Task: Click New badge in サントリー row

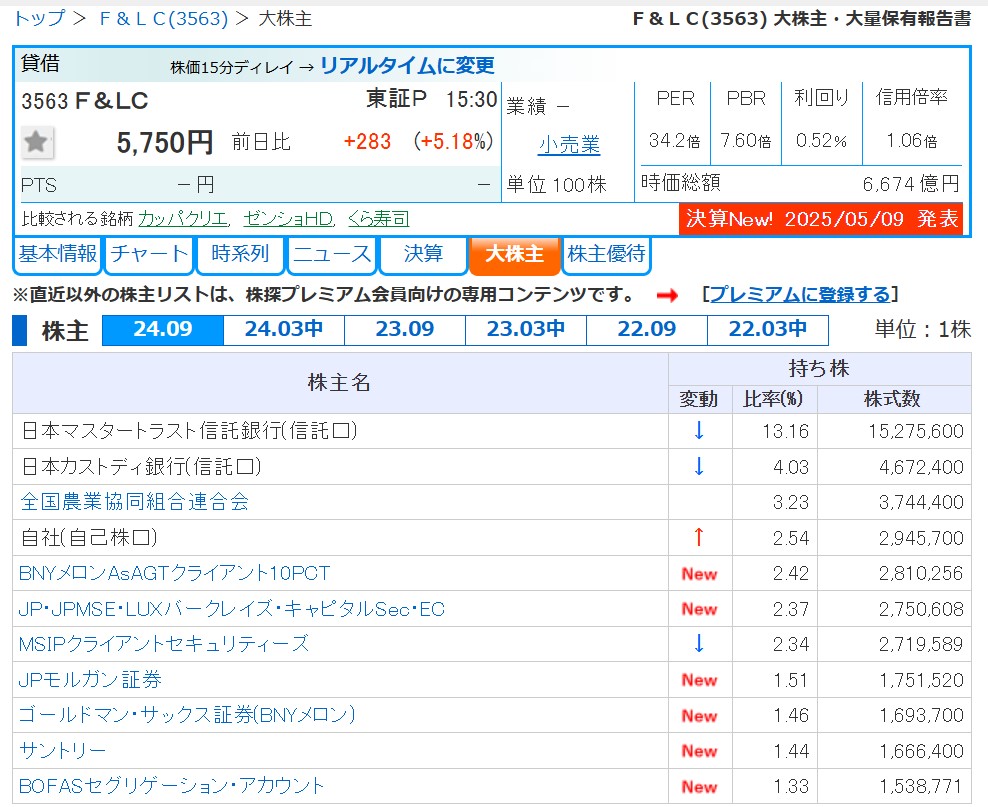Action: [x=699, y=751]
